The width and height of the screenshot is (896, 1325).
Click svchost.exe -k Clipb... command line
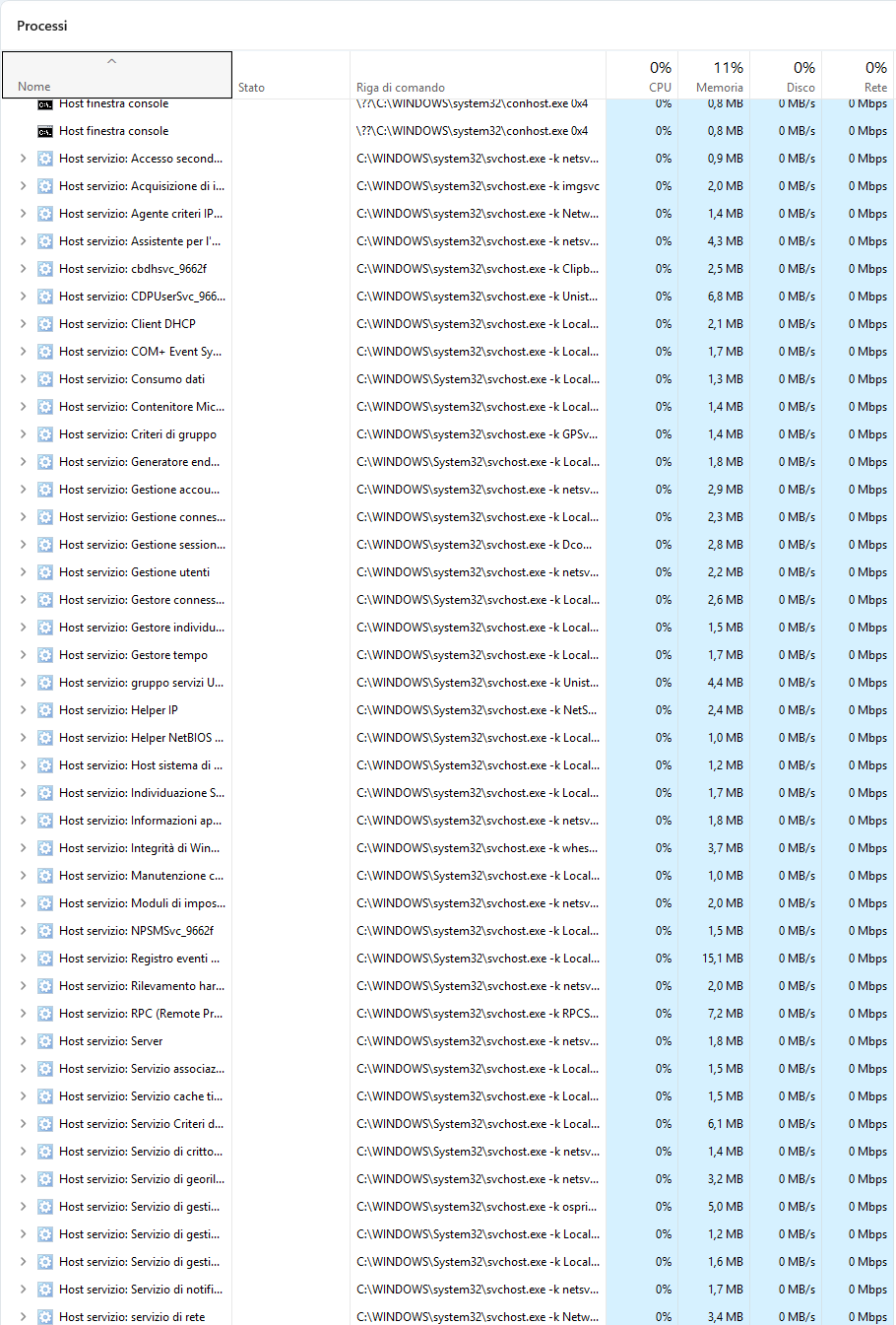(478, 268)
